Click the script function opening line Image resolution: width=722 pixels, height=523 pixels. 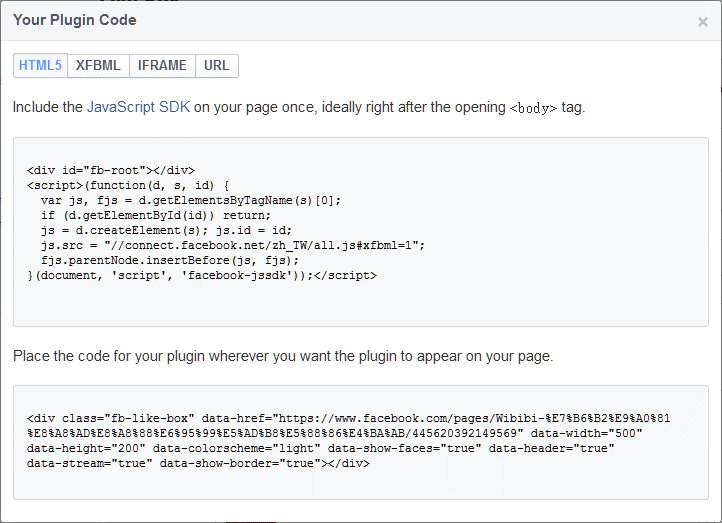pos(129,185)
